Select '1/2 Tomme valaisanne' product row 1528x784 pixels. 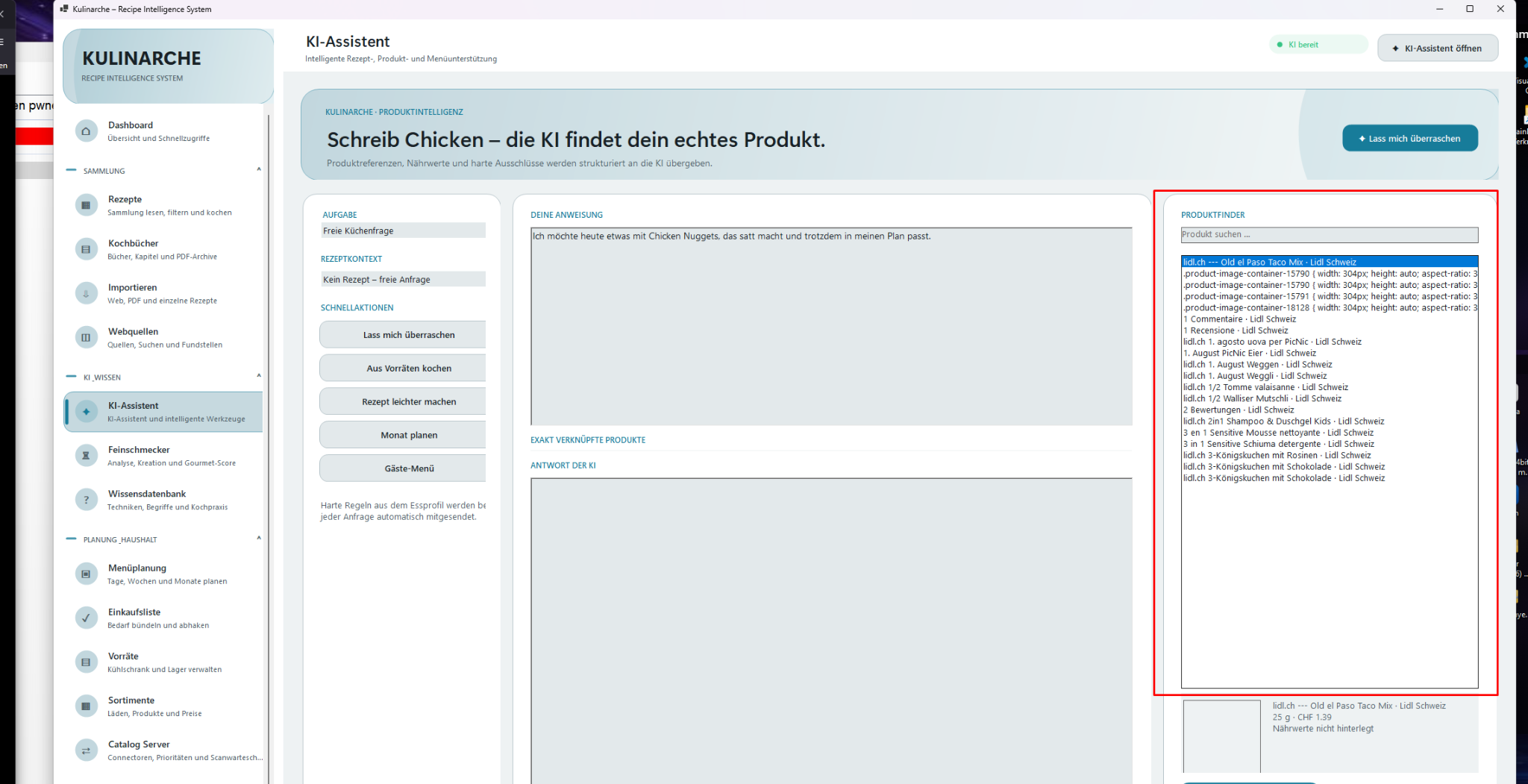pyautogui.click(x=1329, y=387)
